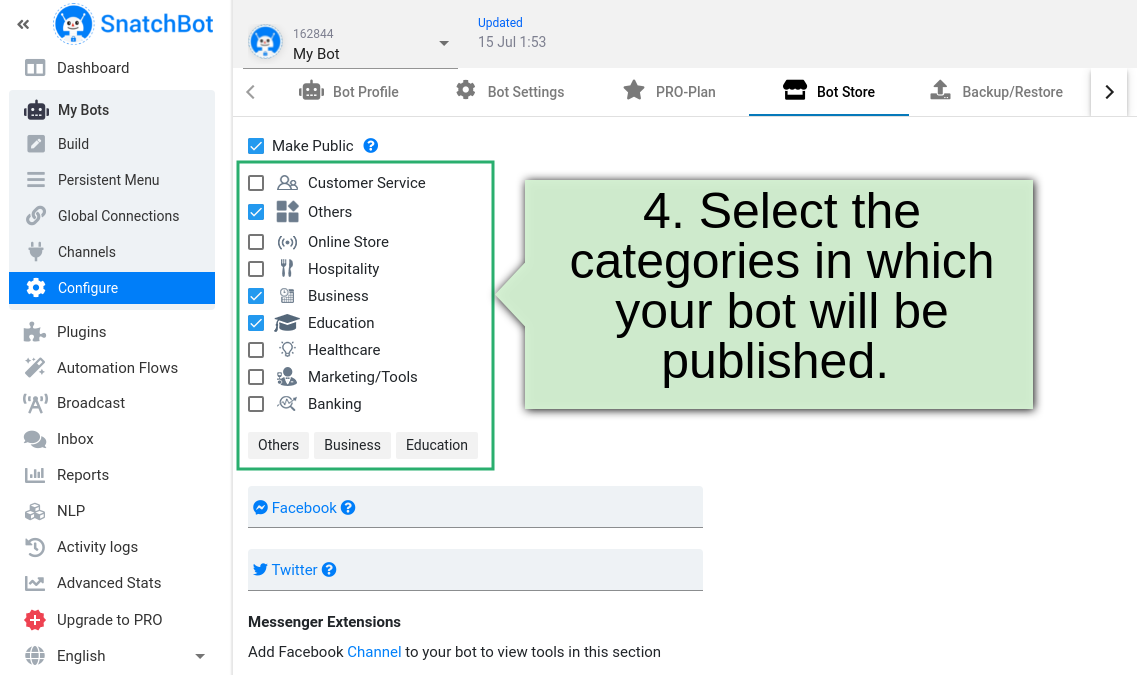The image size is (1137, 675).
Task: Switch to the Bot Settings tab
Action: [x=510, y=92]
